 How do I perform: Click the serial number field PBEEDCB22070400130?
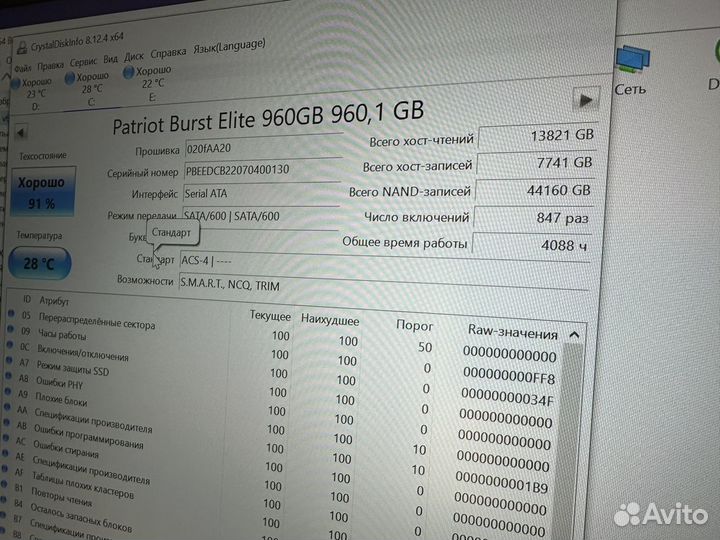(263, 170)
